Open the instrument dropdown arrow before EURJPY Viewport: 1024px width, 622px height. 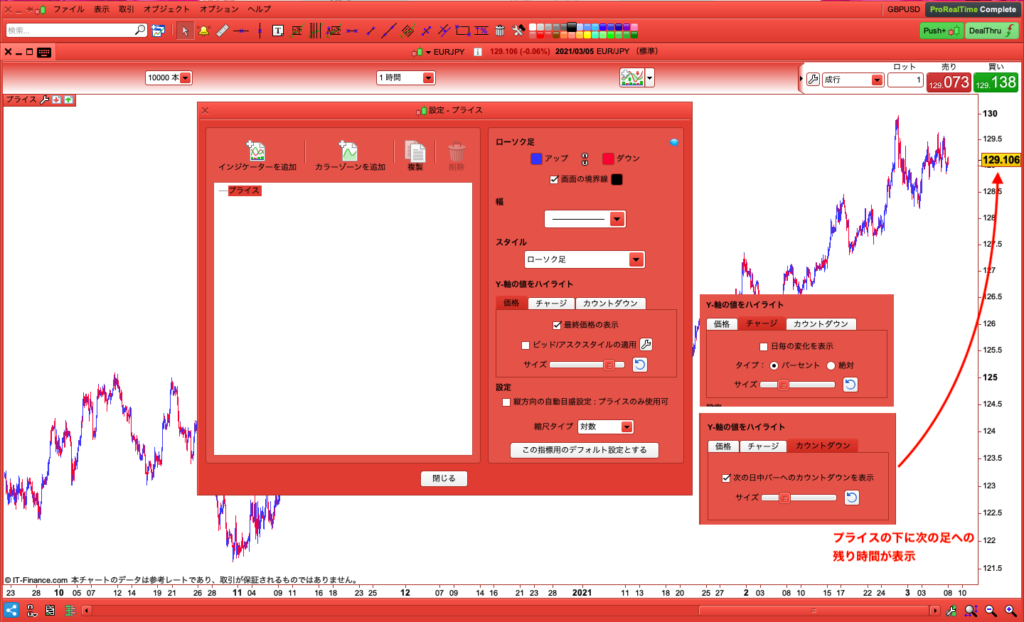(x=428, y=52)
